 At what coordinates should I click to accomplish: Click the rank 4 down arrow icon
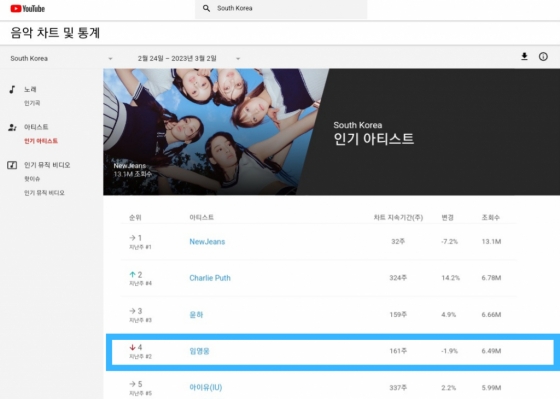132,347
